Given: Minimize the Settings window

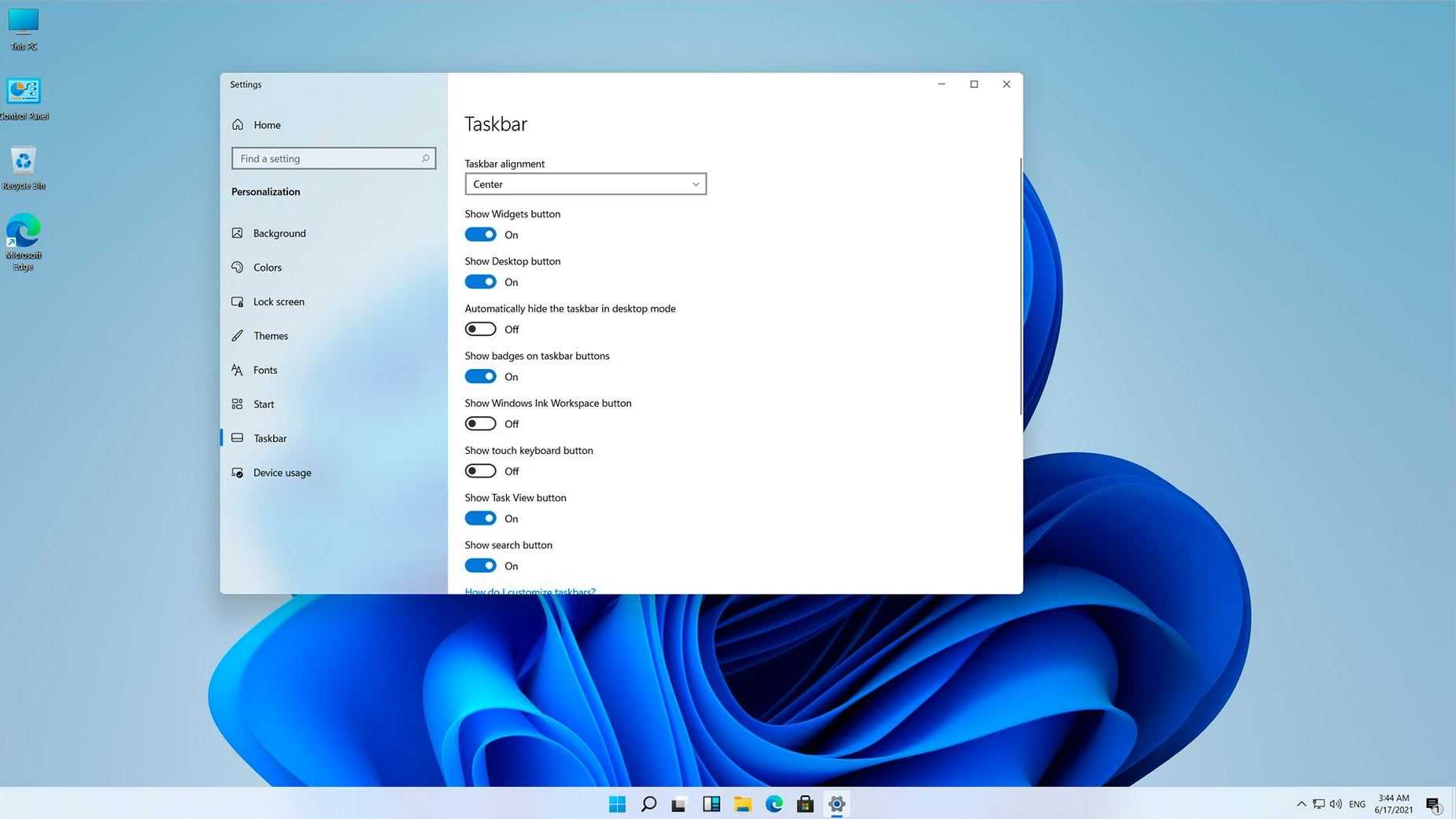Looking at the screenshot, I should click(941, 84).
